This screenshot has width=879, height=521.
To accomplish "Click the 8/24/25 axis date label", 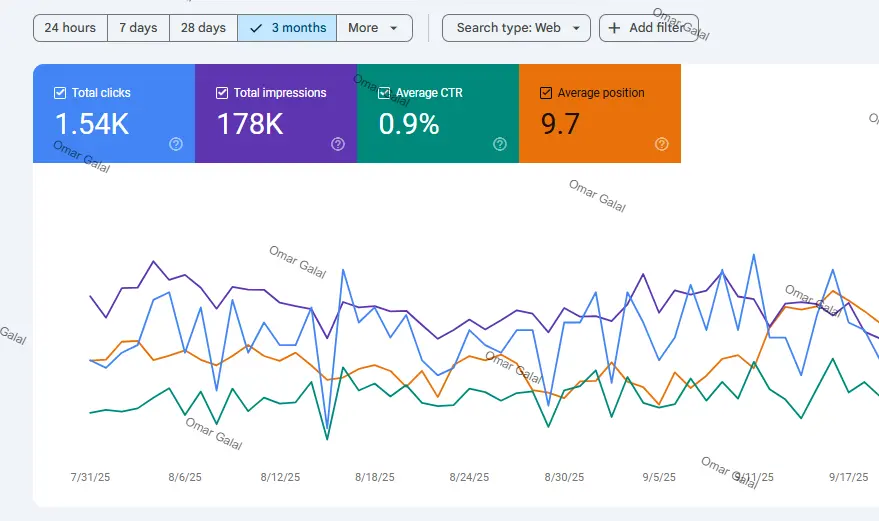I will [x=469, y=477].
